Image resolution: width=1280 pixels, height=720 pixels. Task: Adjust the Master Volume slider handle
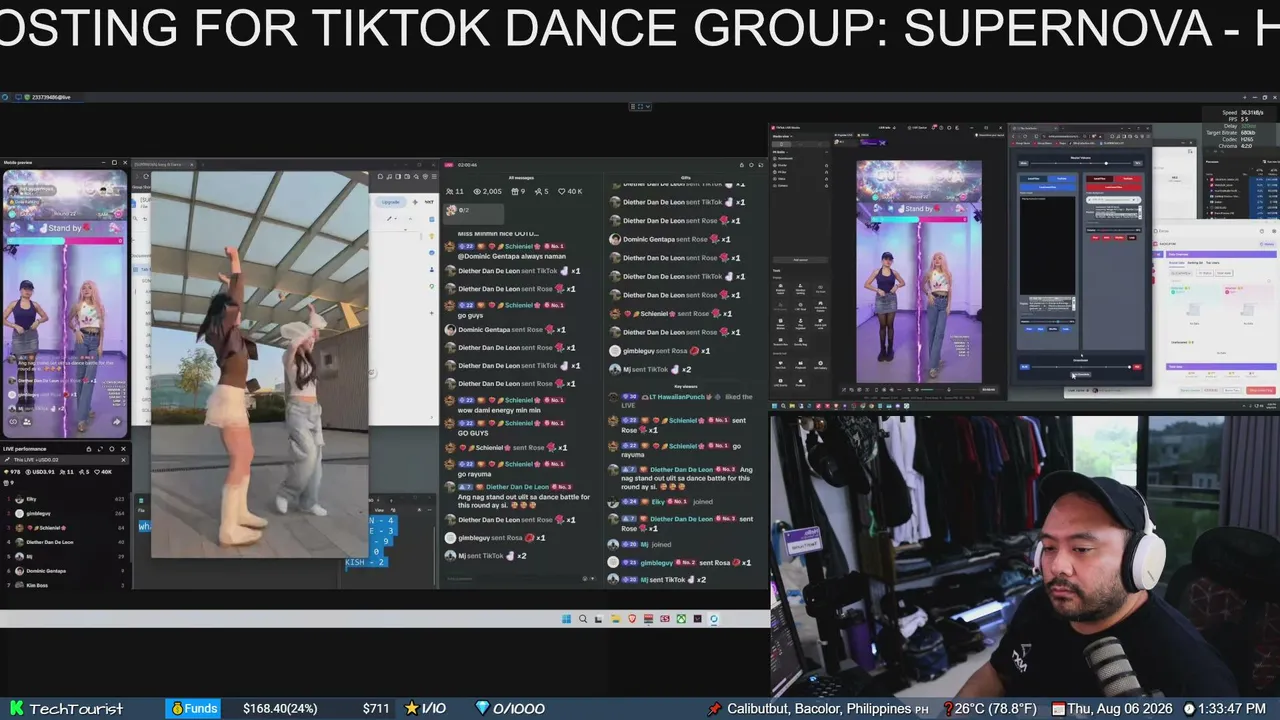pos(1105,163)
